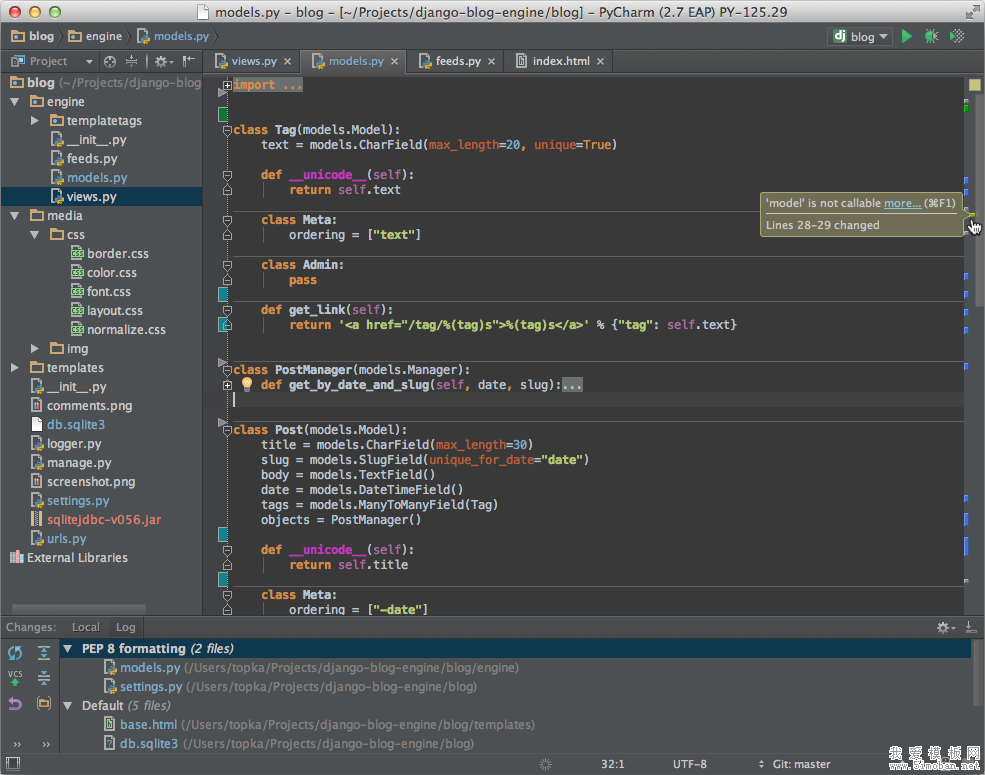Screen dimensions: 985x775
Task: Click the Refresh changes icon in Changes panel
Action: coord(15,653)
